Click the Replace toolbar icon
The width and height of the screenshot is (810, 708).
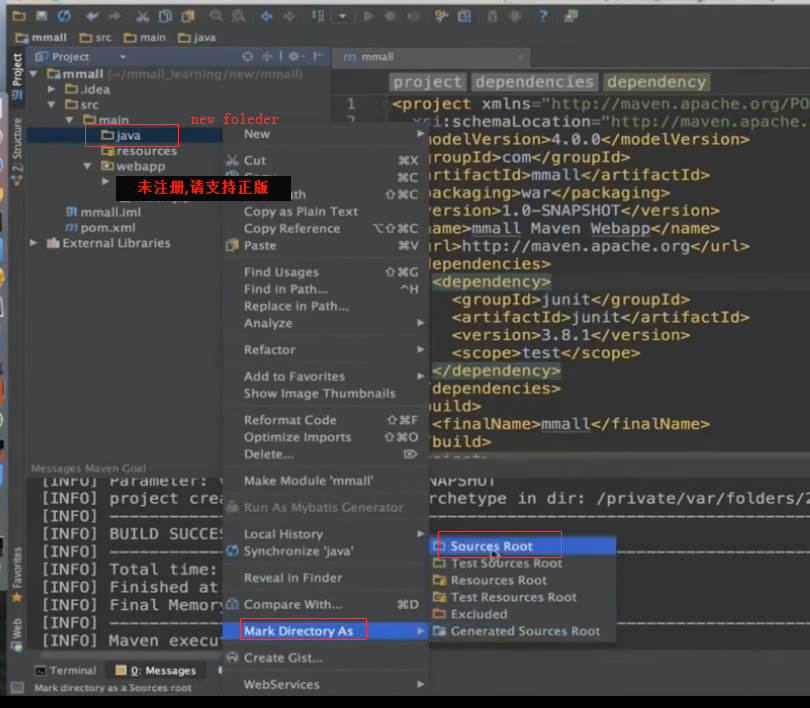click(x=238, y=17)
